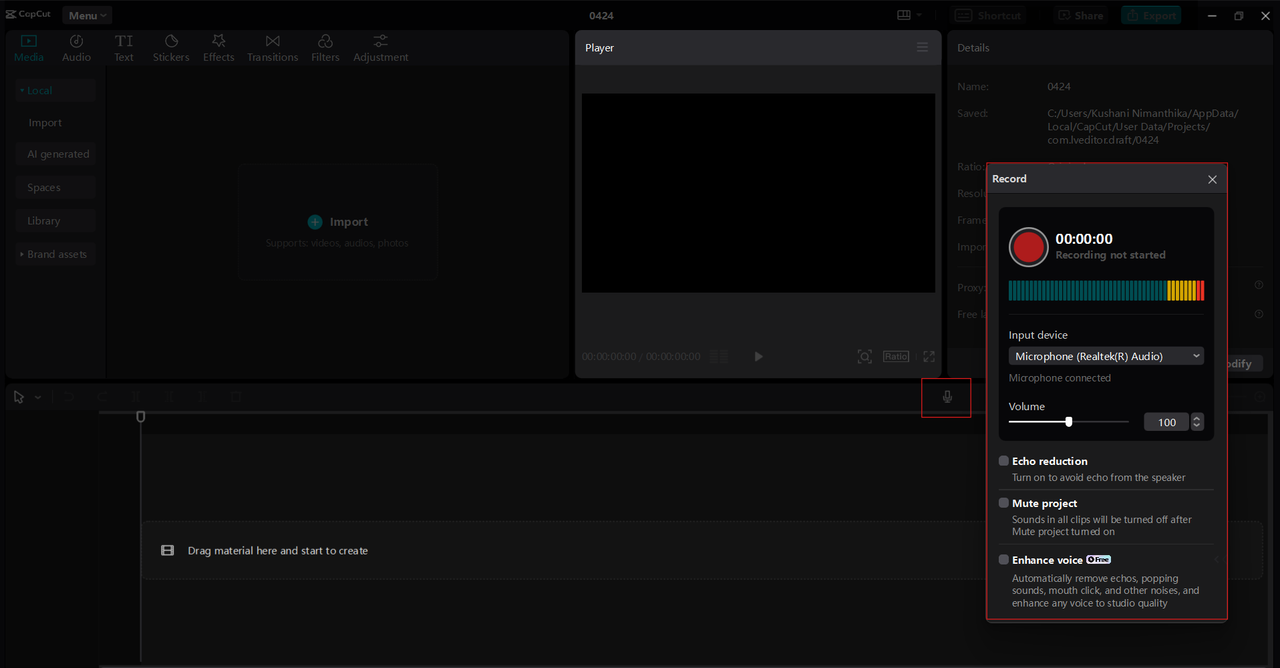Click the CapCut logo in title bar
This screenshot has width=1280, height=668.
click(x=28, y=14)
